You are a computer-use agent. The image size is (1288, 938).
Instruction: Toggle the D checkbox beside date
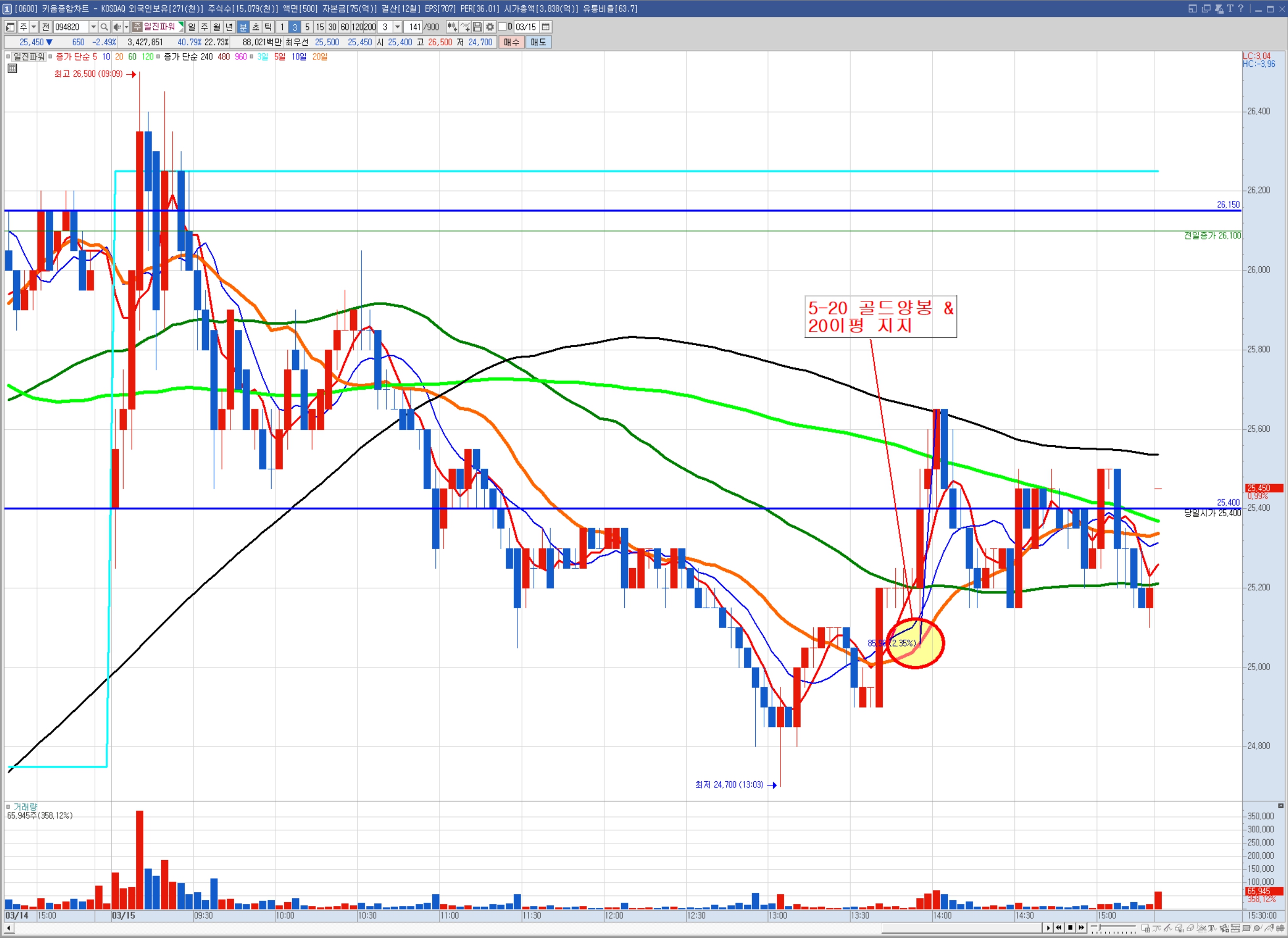point(502,27)
